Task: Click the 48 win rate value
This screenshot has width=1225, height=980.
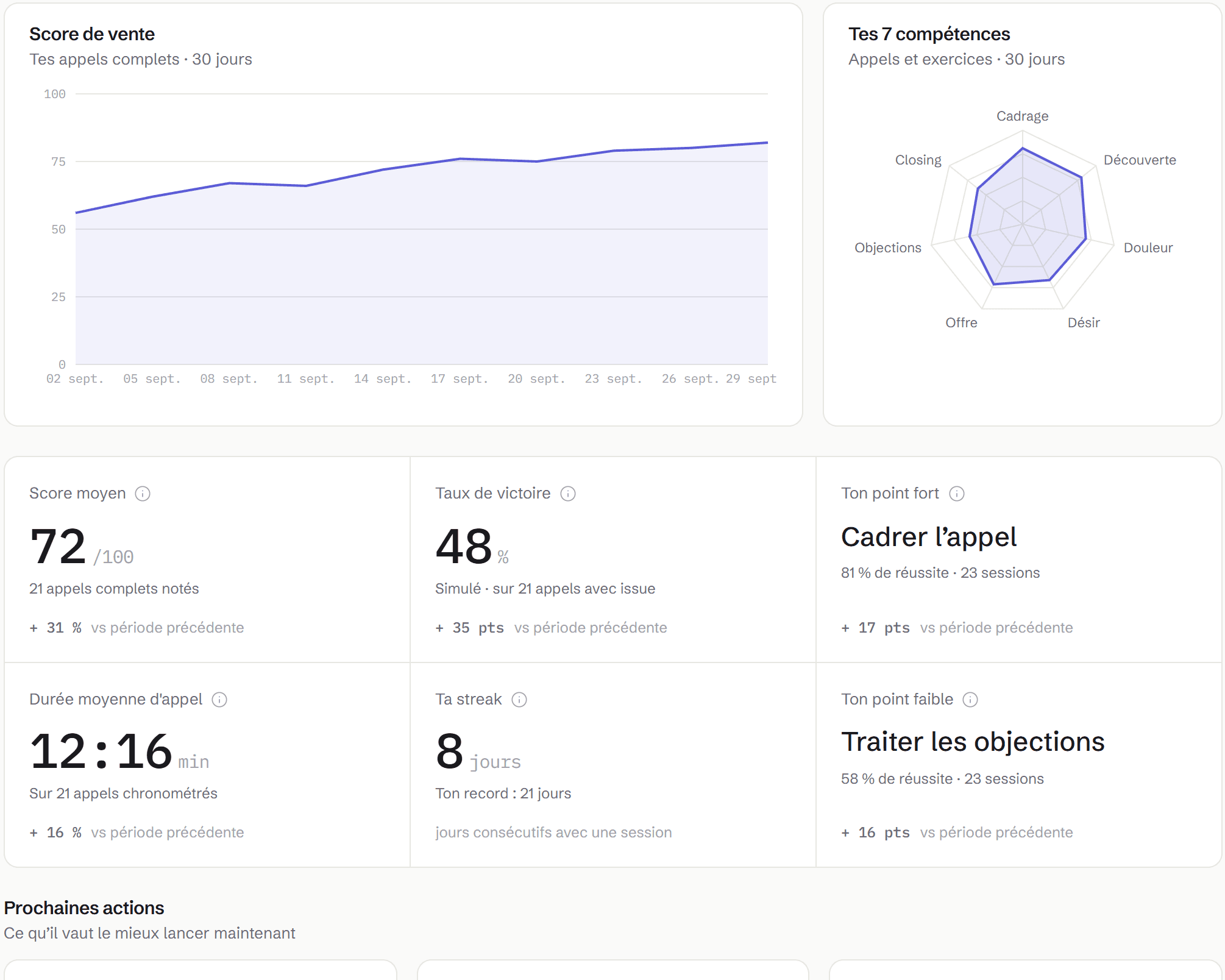Action: (464, 547)
